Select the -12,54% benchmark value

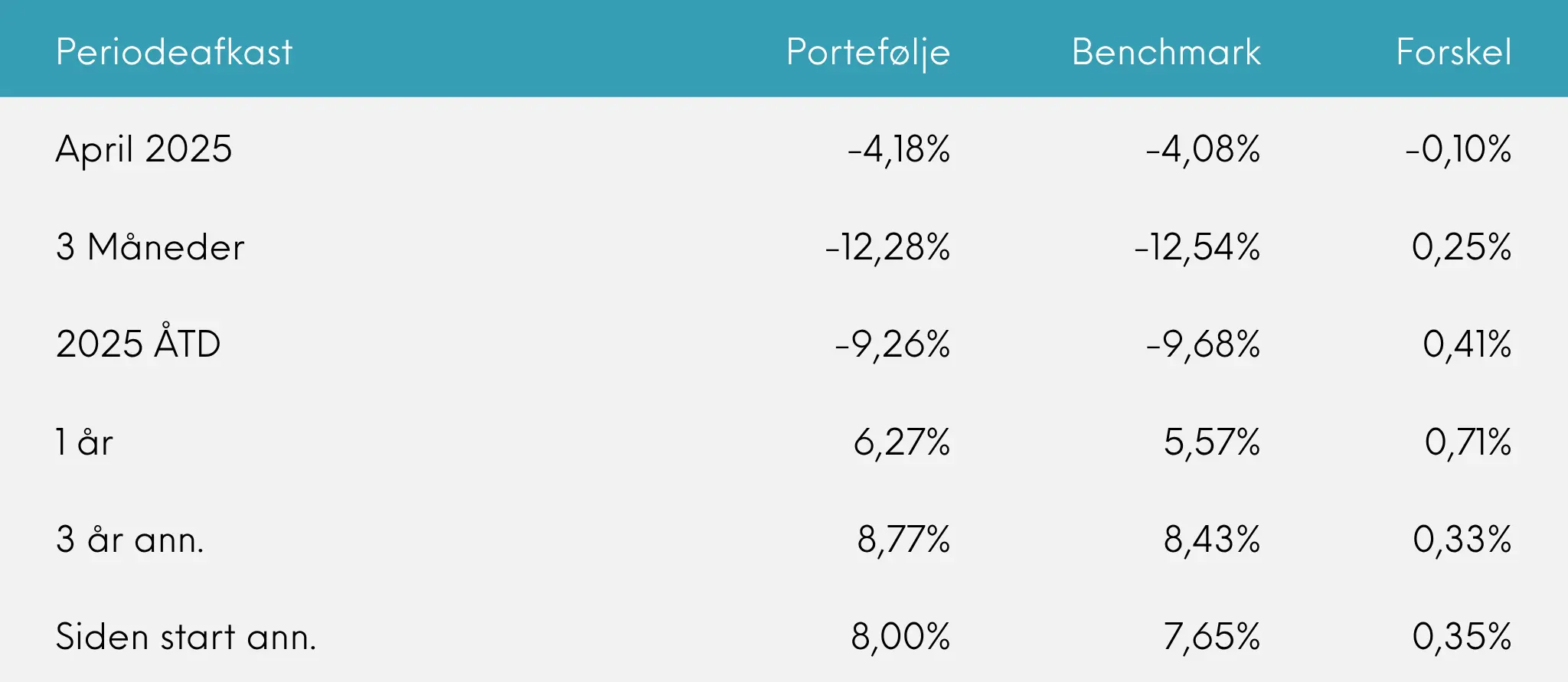pyautogui.click(x=1197, y=247)
